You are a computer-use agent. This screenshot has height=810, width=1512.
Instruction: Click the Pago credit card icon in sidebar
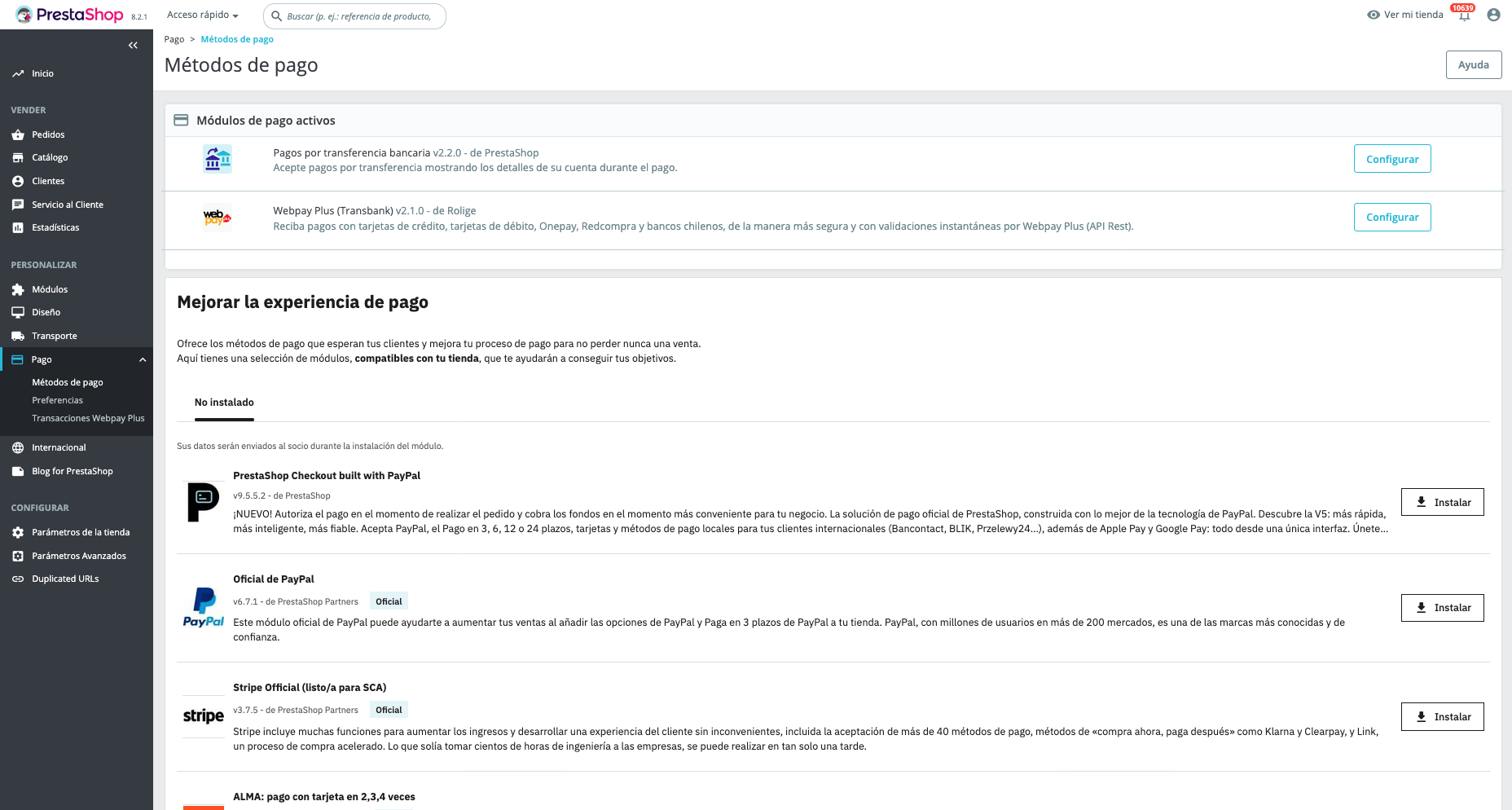[17, 359]
